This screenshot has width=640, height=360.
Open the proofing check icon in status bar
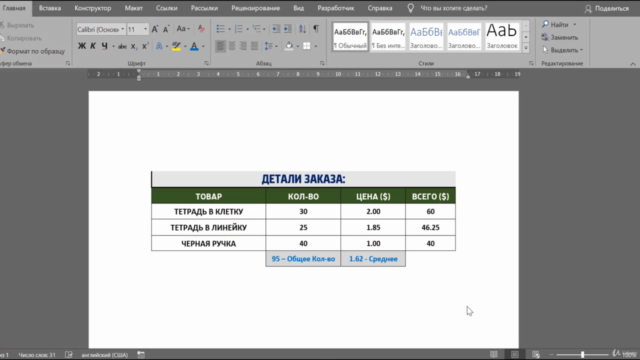click(69, 355)
